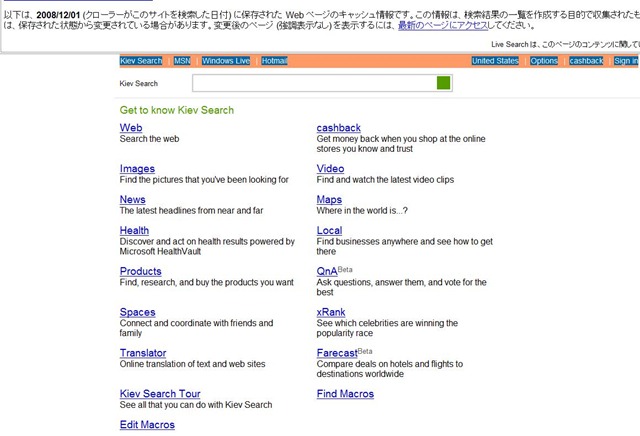Open the latest page link in cache notice
The height and width of the screenshot is (436, 640).
443,25
